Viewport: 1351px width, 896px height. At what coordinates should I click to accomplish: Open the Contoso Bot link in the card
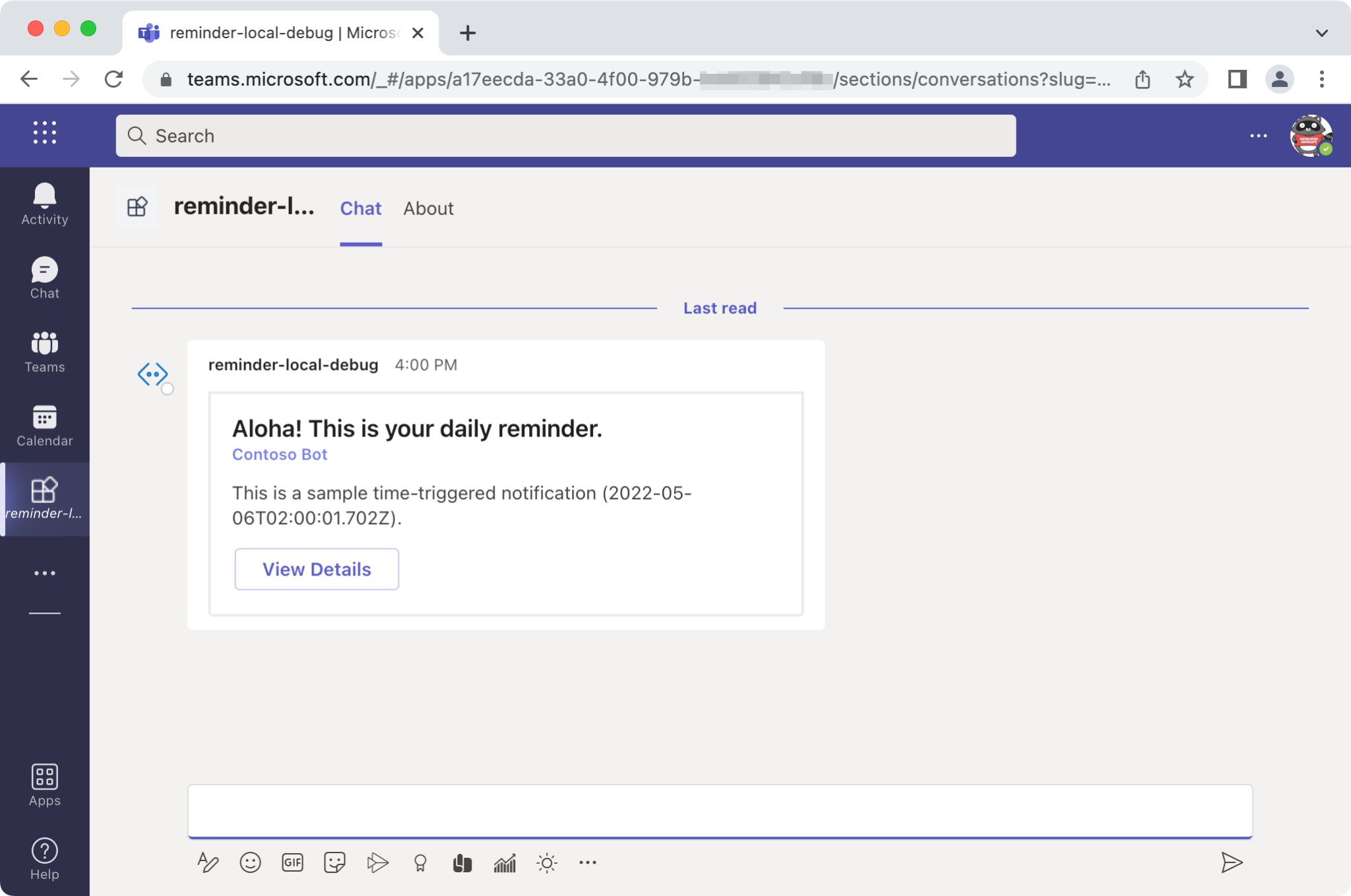click(x=279, y=454)
